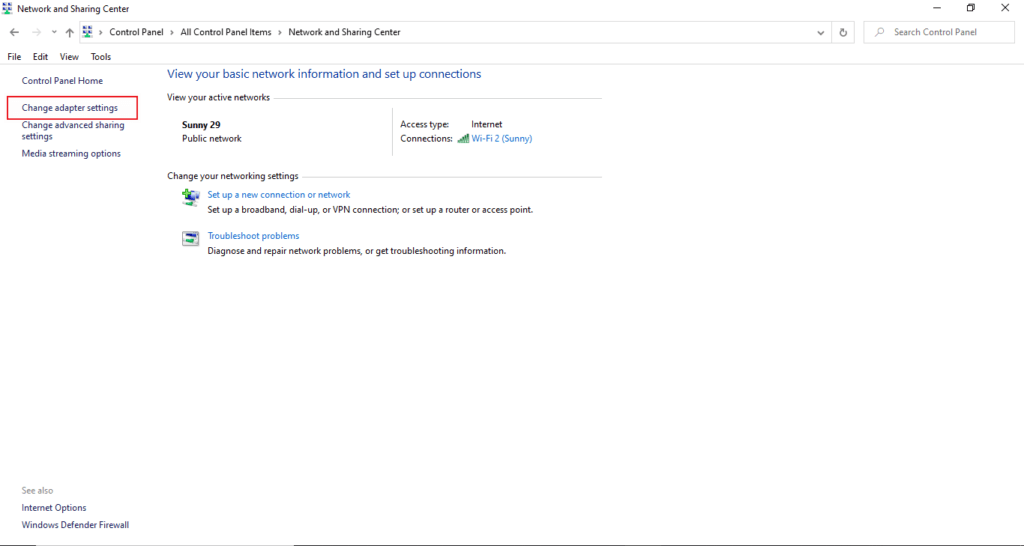Open the Recent locations dropdown chevron

[x=52, y=32]
